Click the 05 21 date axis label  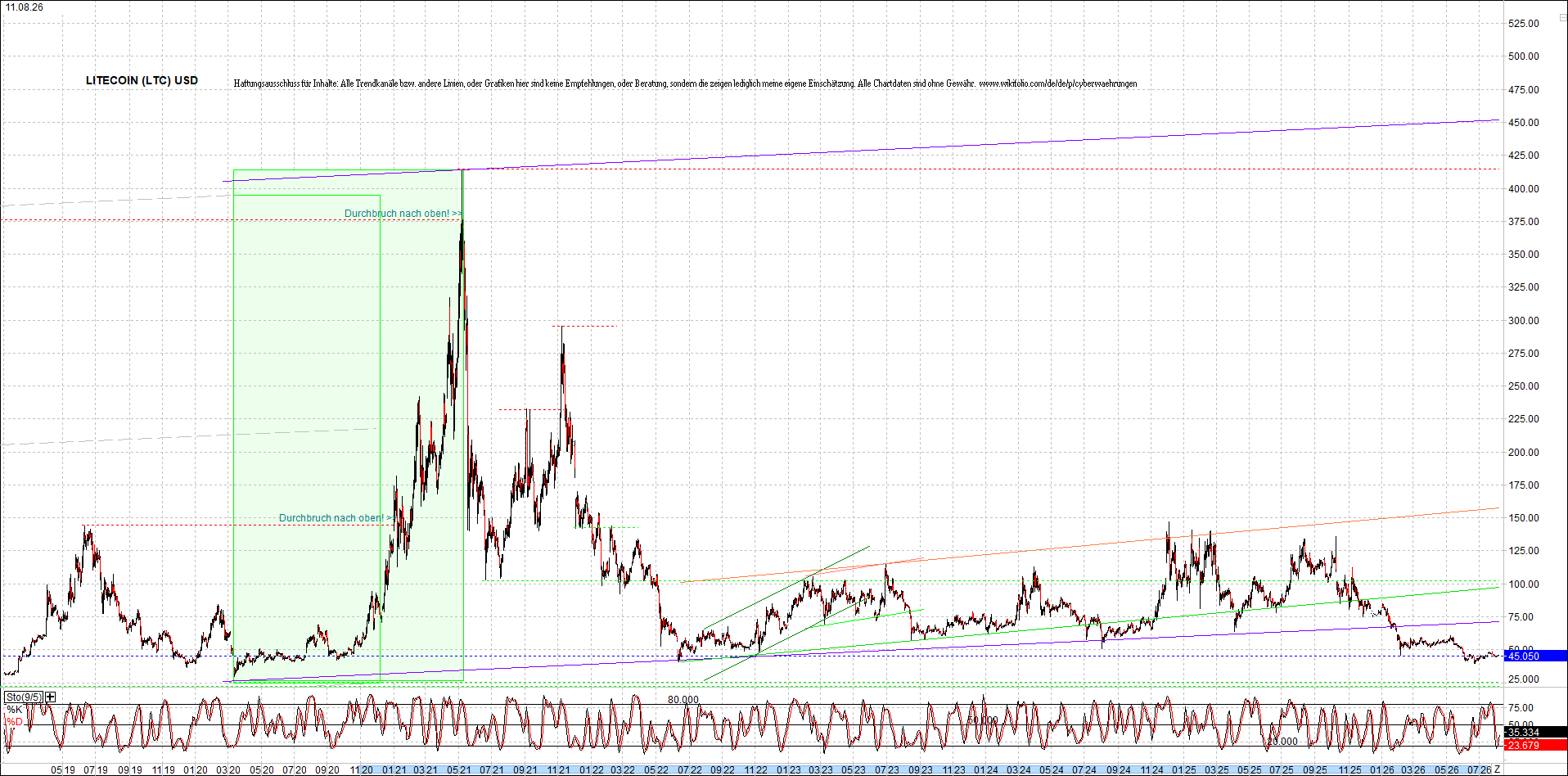tap(459, 770)
